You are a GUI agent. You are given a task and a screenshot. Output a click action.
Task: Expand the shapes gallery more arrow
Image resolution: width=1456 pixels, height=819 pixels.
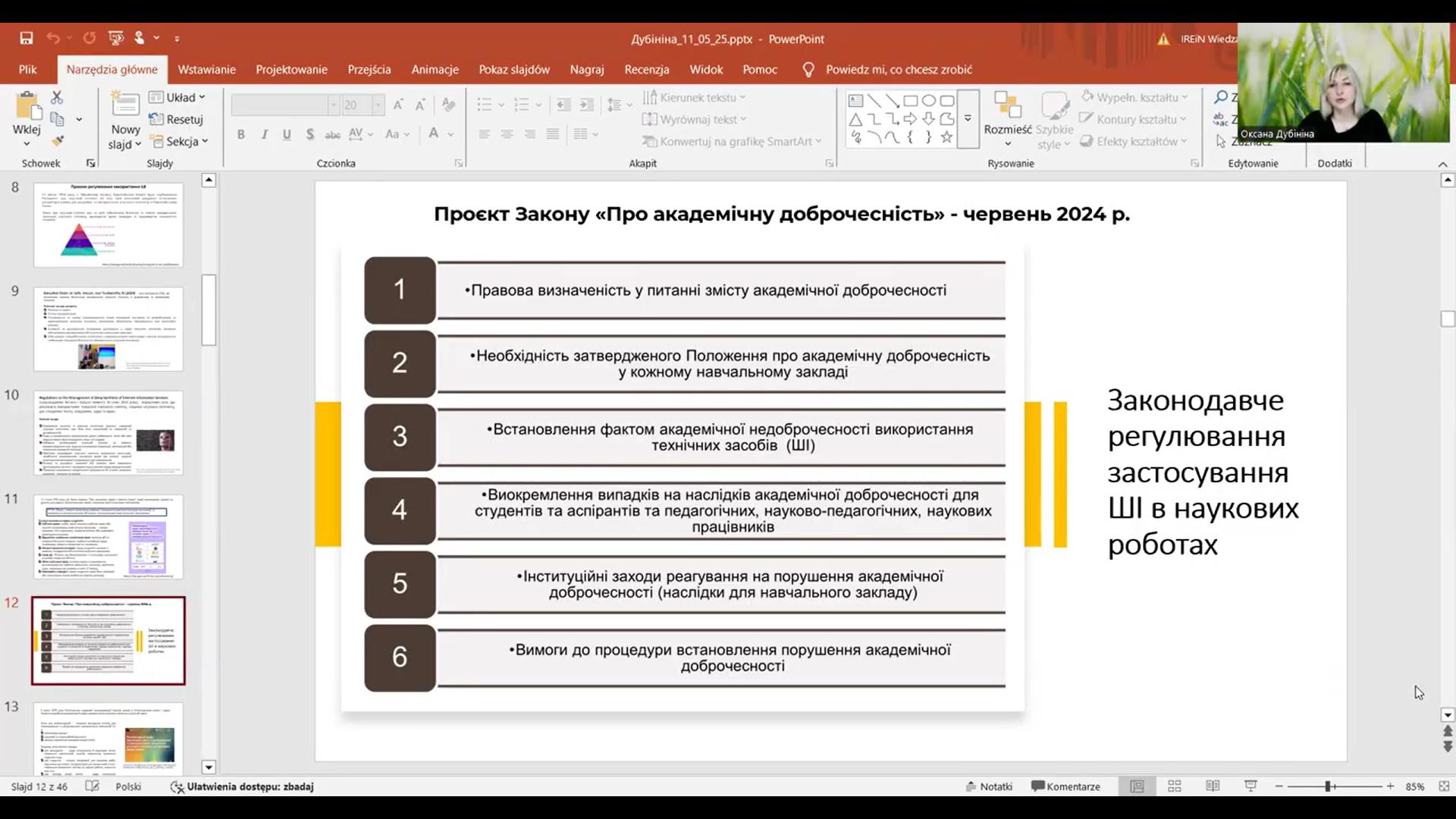click(968, 119)
